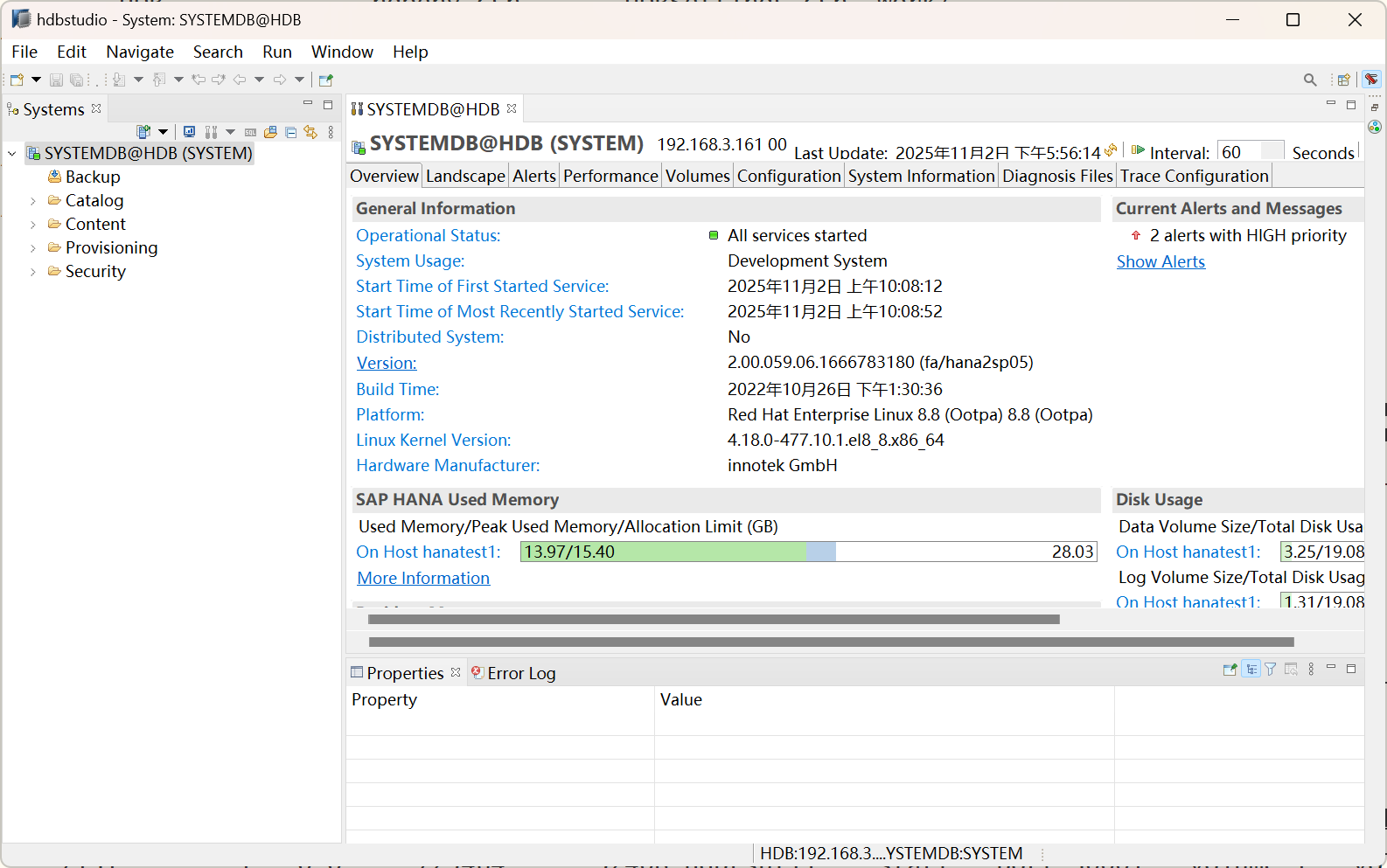Open the New wizard dropdown arrow
The image size is (1387, 868).
coord(36,80)
